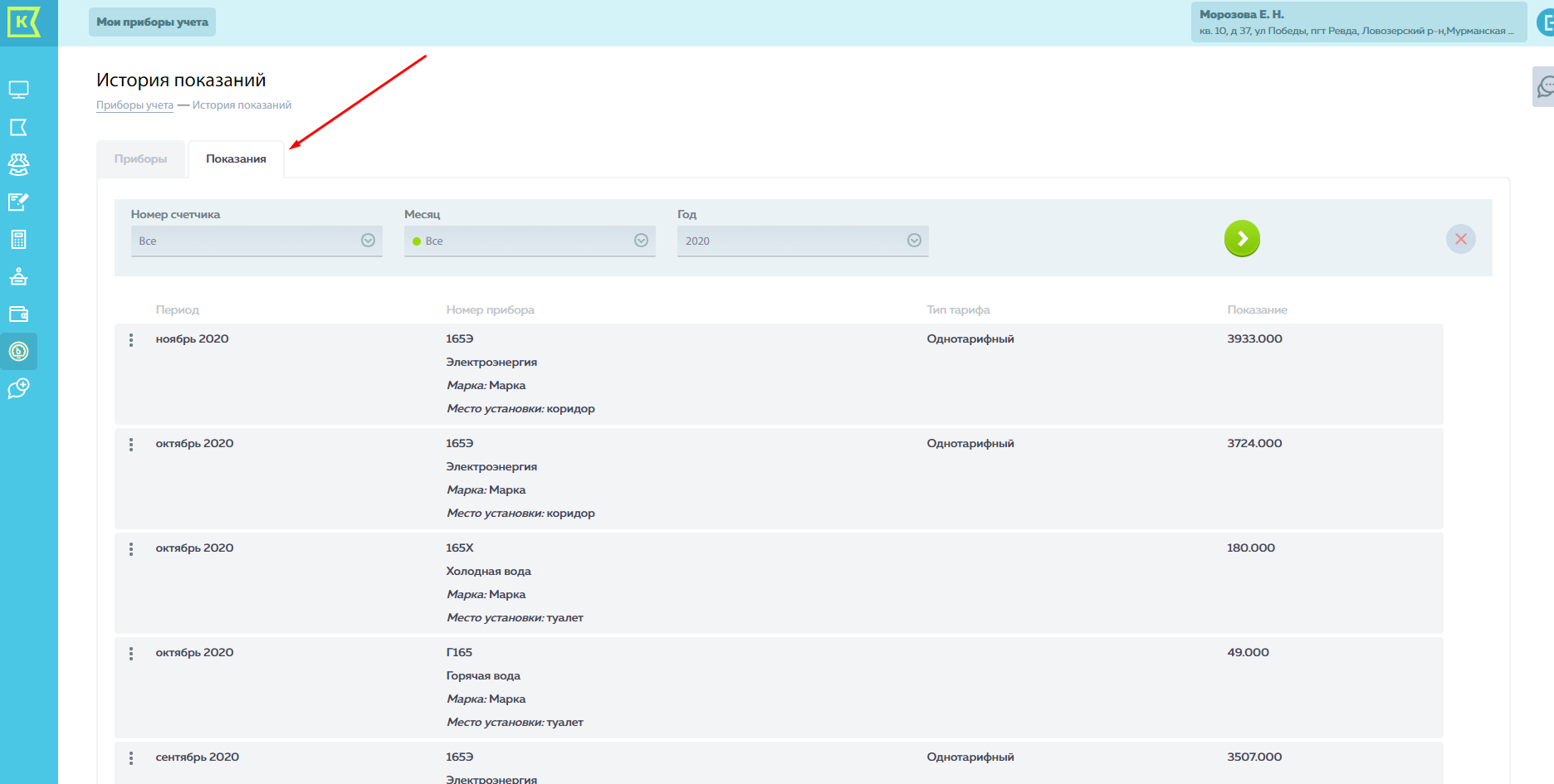Expand the Месяц dropdown
1554x784 pixels.
[530, 241]
